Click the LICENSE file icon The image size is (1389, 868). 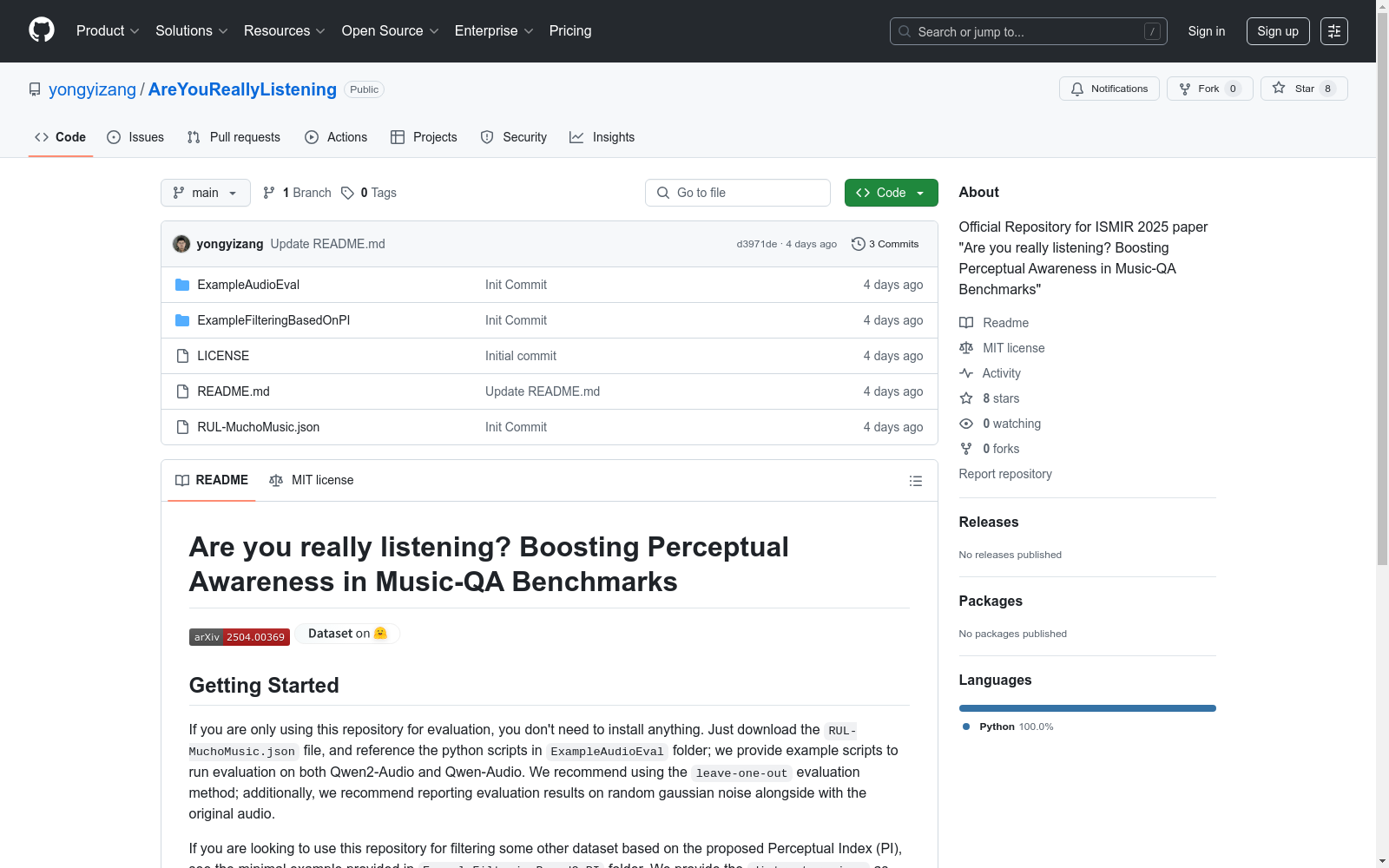(182, 356)
